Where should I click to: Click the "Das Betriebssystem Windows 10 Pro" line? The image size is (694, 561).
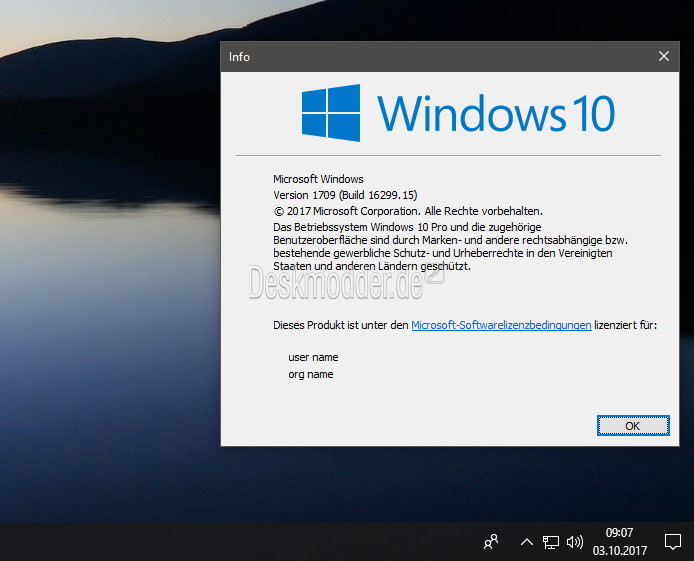[407, 227]
